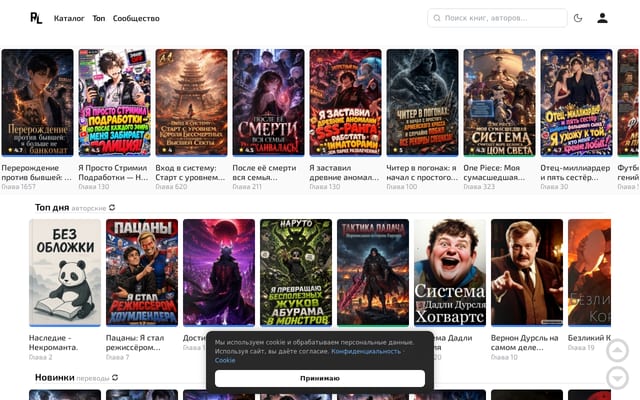Refresh the Новинки section
This screenshot has height=400, width=640.
click(x=115, y=378)
